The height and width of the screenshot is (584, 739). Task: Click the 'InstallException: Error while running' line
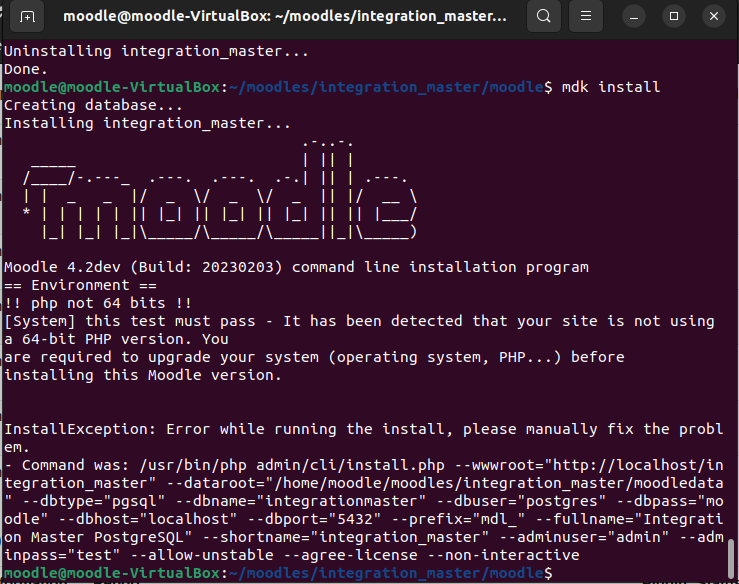pos(363,429)
